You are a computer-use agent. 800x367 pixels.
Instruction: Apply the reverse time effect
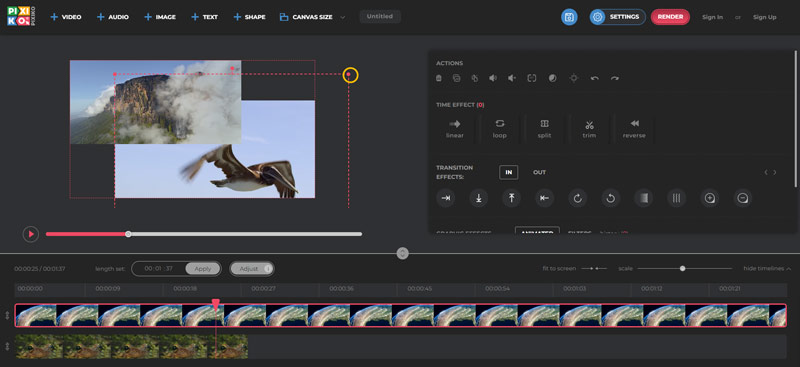pyautogui.click(x=634, y=129)
